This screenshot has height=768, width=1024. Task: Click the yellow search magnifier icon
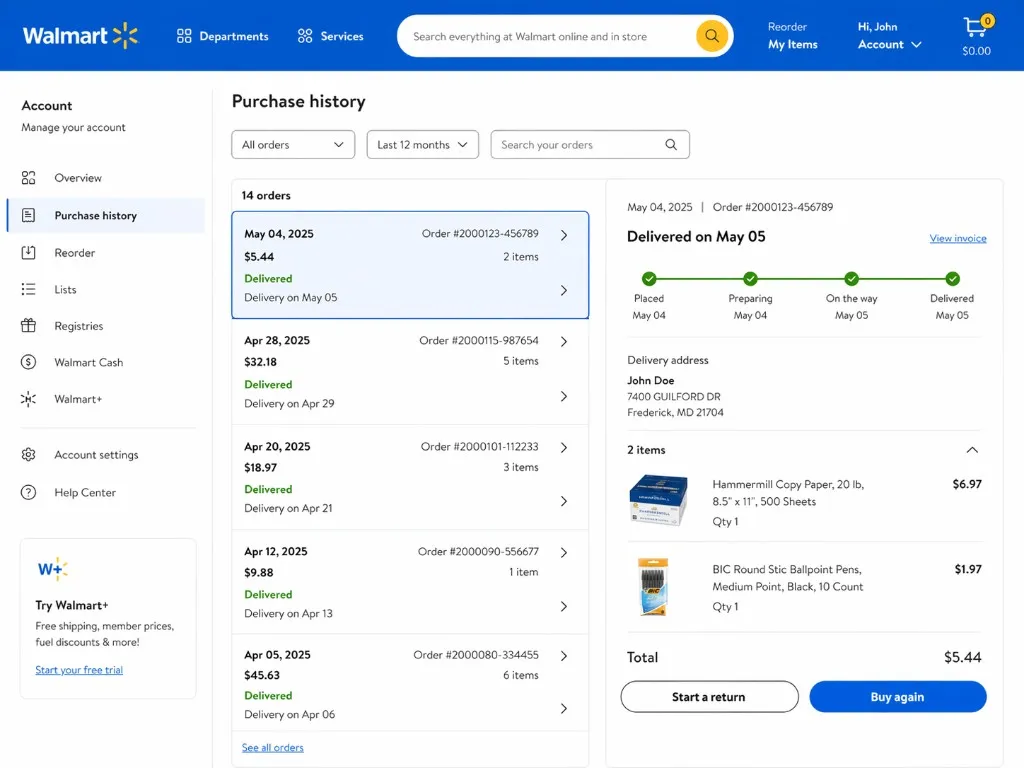[x=711, y=35]
